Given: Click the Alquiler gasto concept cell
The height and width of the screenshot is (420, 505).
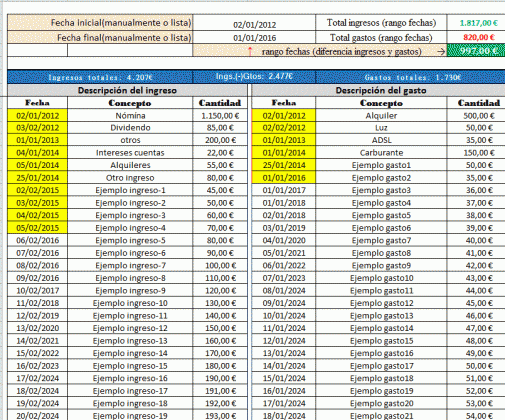Looking at the screenshot, I should [x=381, y=116].
